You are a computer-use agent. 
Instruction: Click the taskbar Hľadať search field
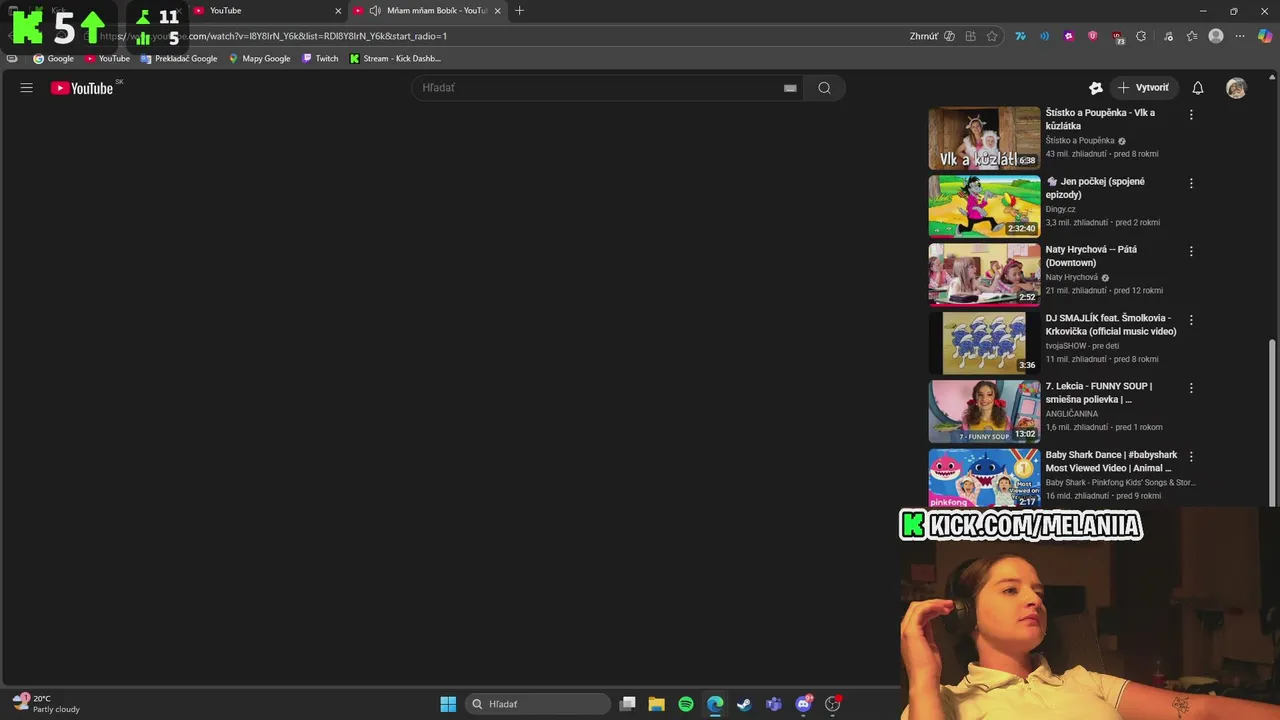tap(539, 704)
